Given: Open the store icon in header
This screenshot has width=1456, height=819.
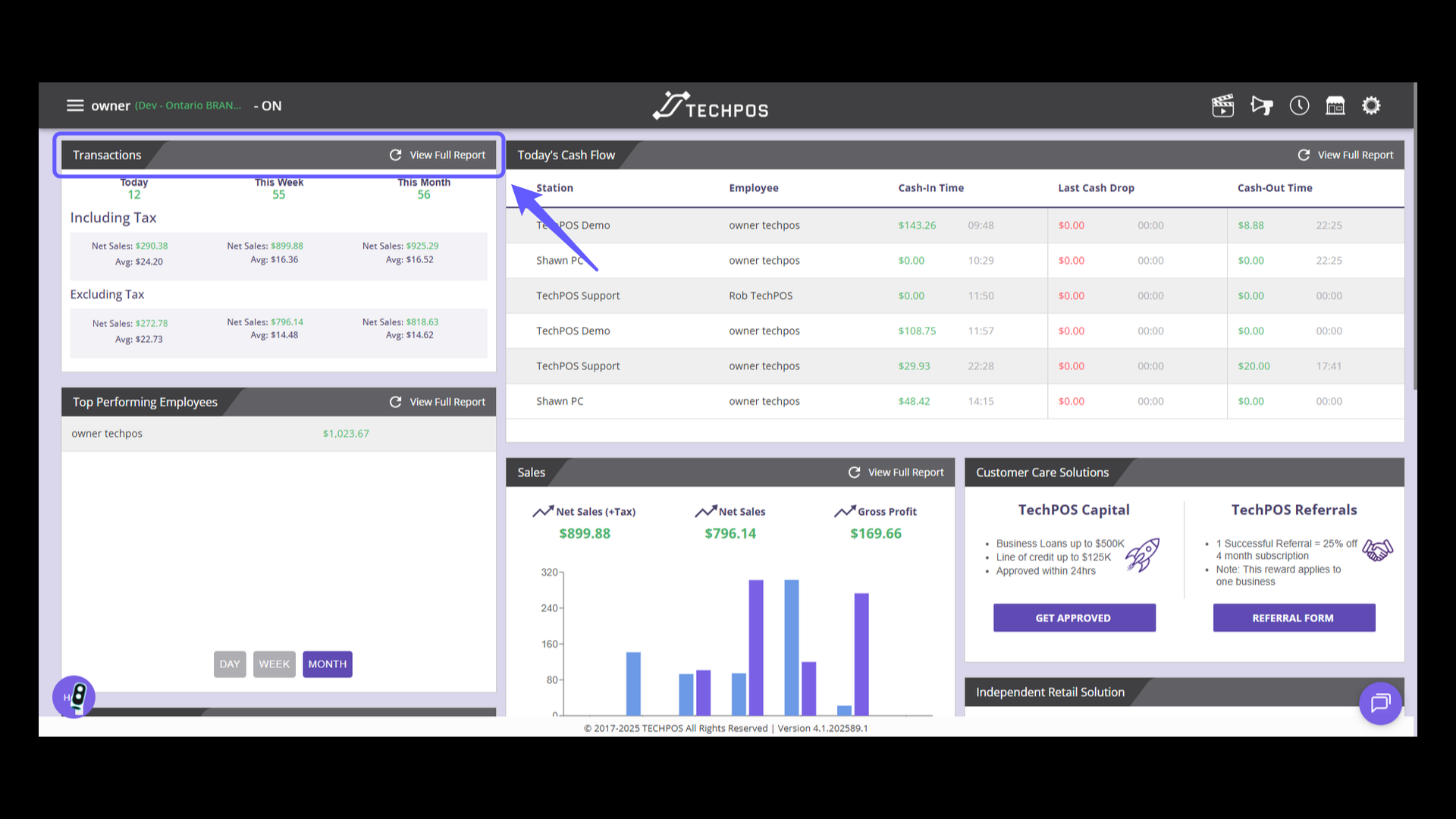Looking at the screenshot, I should [1335, 105].
